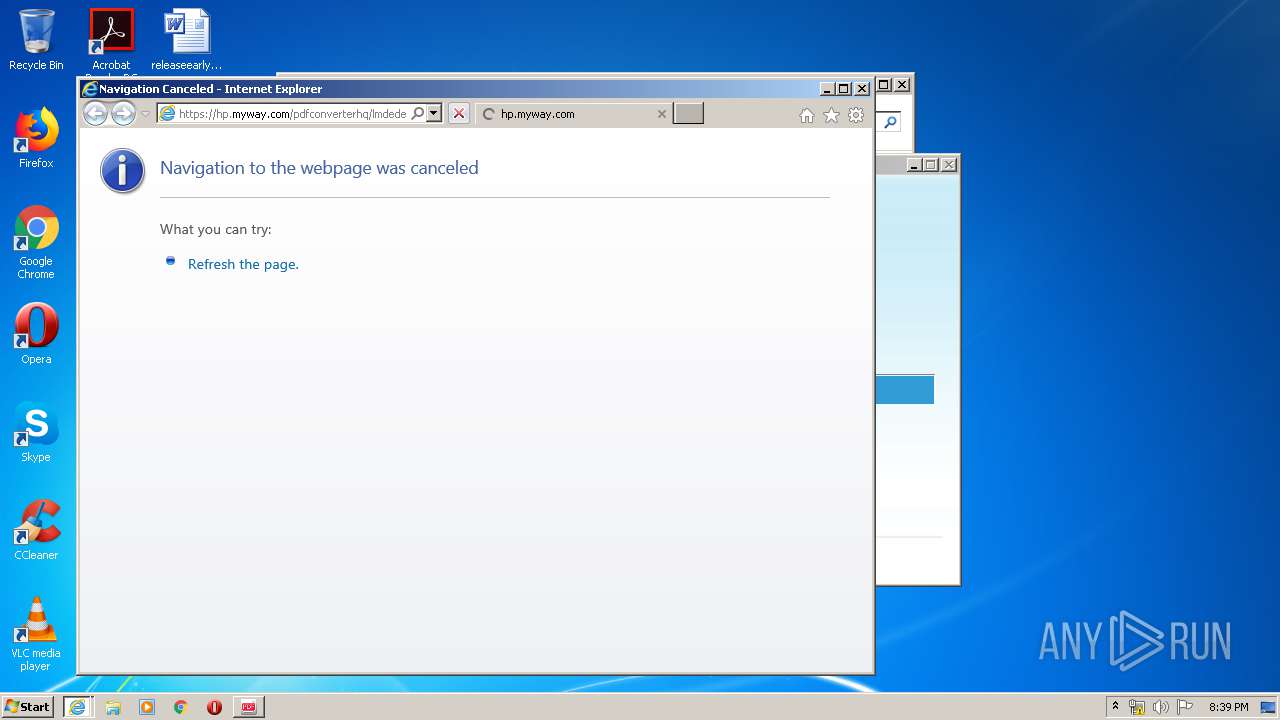Open the Acrobat Reader desktop shortcut
1280x720 pixels.
click(111, 40)
